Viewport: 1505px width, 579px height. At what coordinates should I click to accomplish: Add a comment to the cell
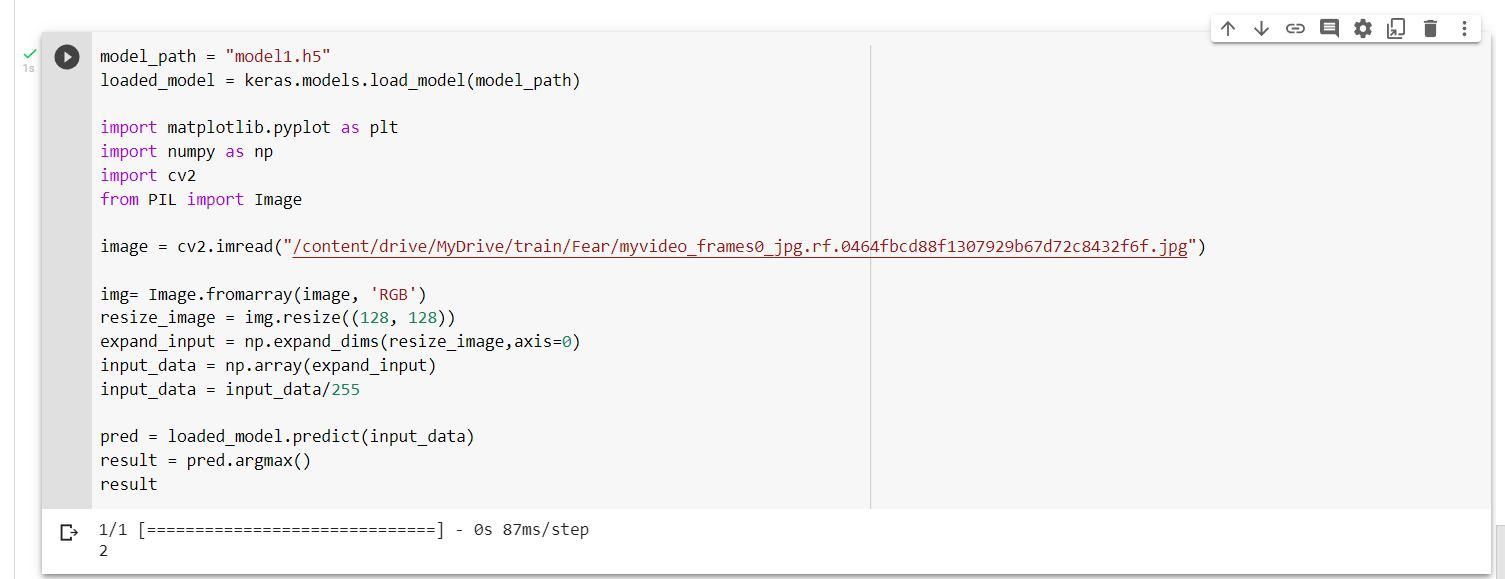(1329, 29)
